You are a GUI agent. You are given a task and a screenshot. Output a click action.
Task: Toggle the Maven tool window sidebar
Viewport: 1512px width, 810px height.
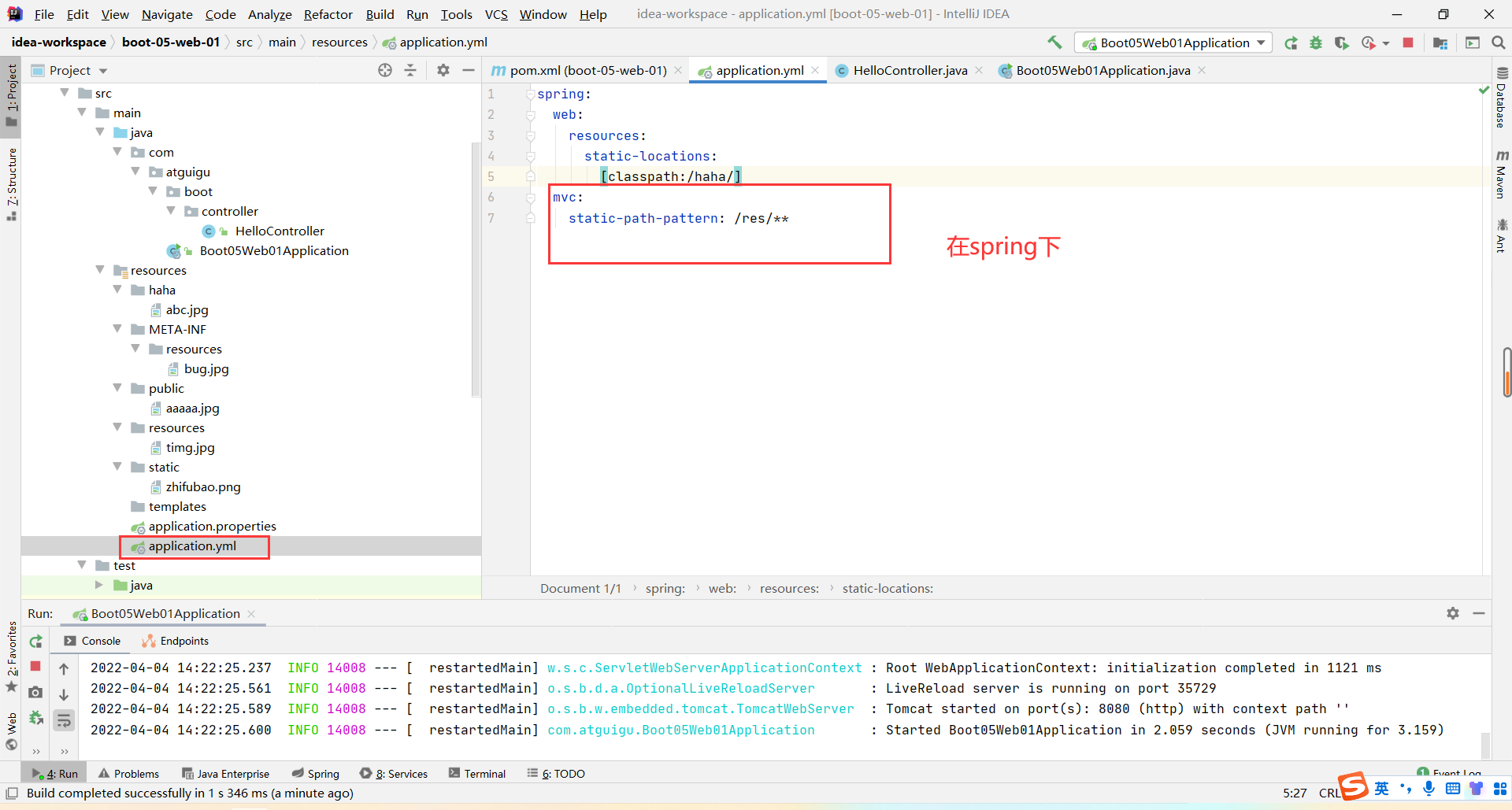click(1502, 175)
